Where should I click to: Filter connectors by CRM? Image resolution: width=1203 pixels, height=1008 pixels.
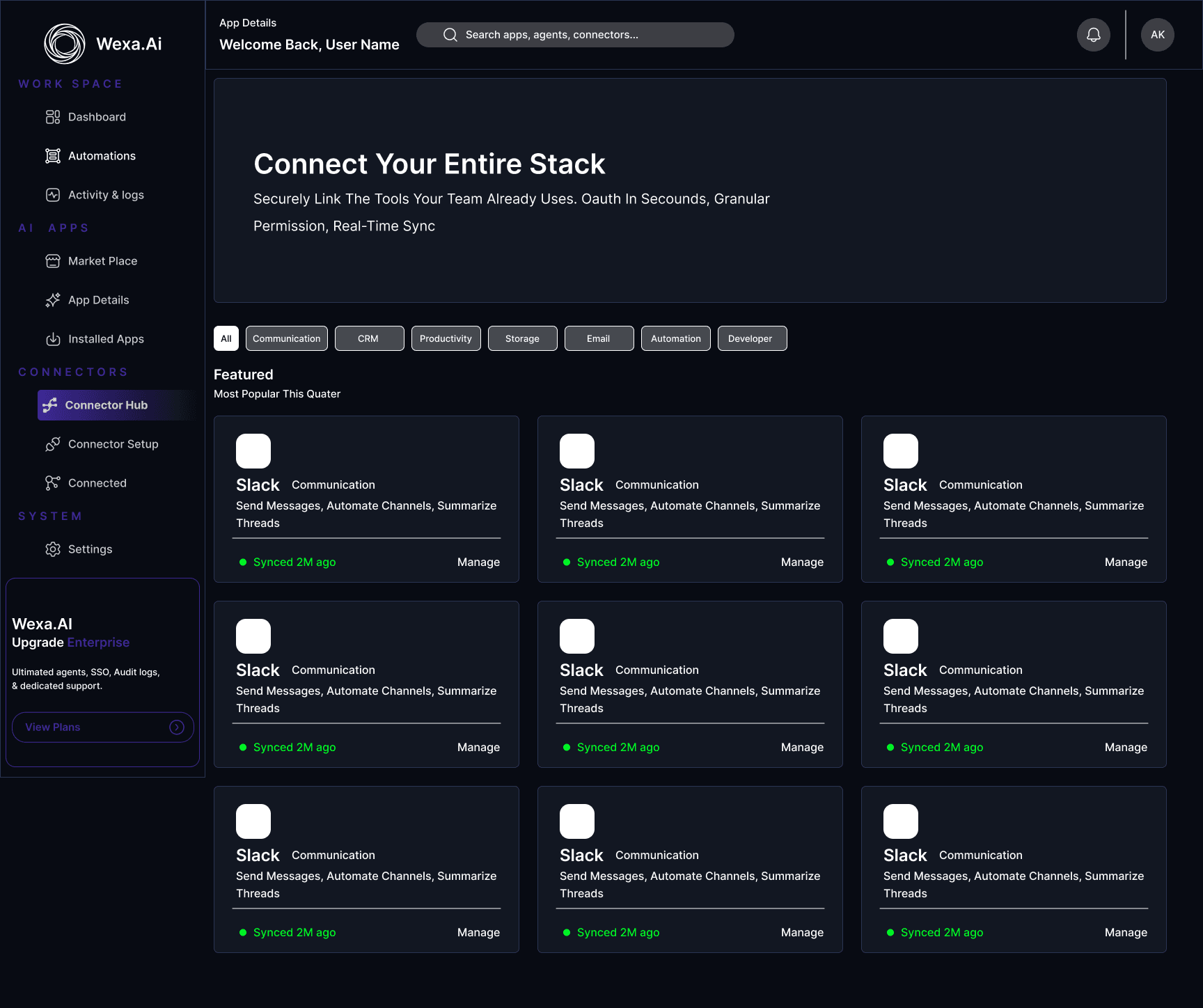[369, 338]
